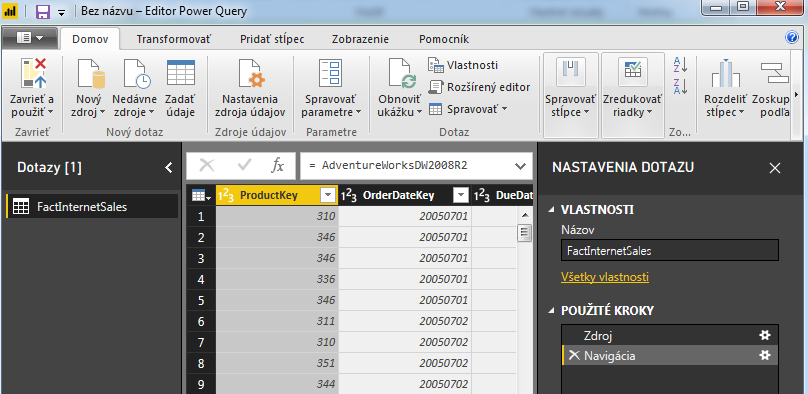The height and width of the screenshot is (394, 808).
Task: Click cell 311 in row 6
Action: 277,321
